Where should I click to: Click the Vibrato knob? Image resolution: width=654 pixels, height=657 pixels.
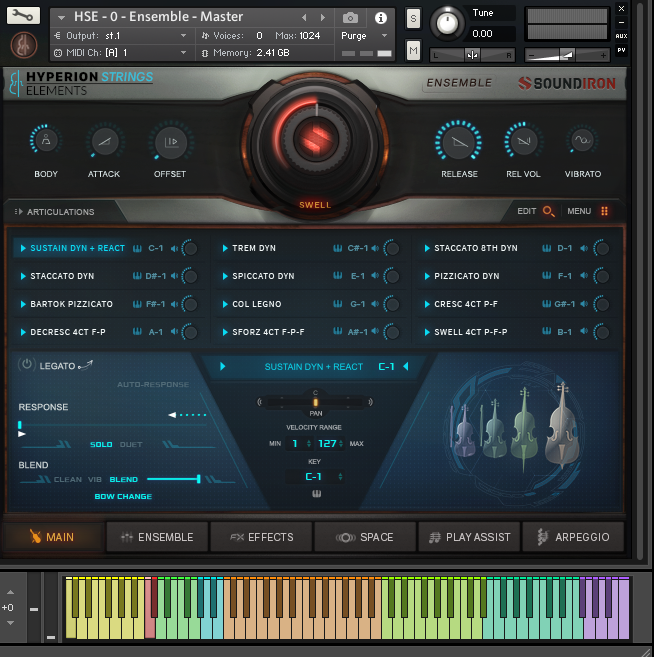point(582,142)
